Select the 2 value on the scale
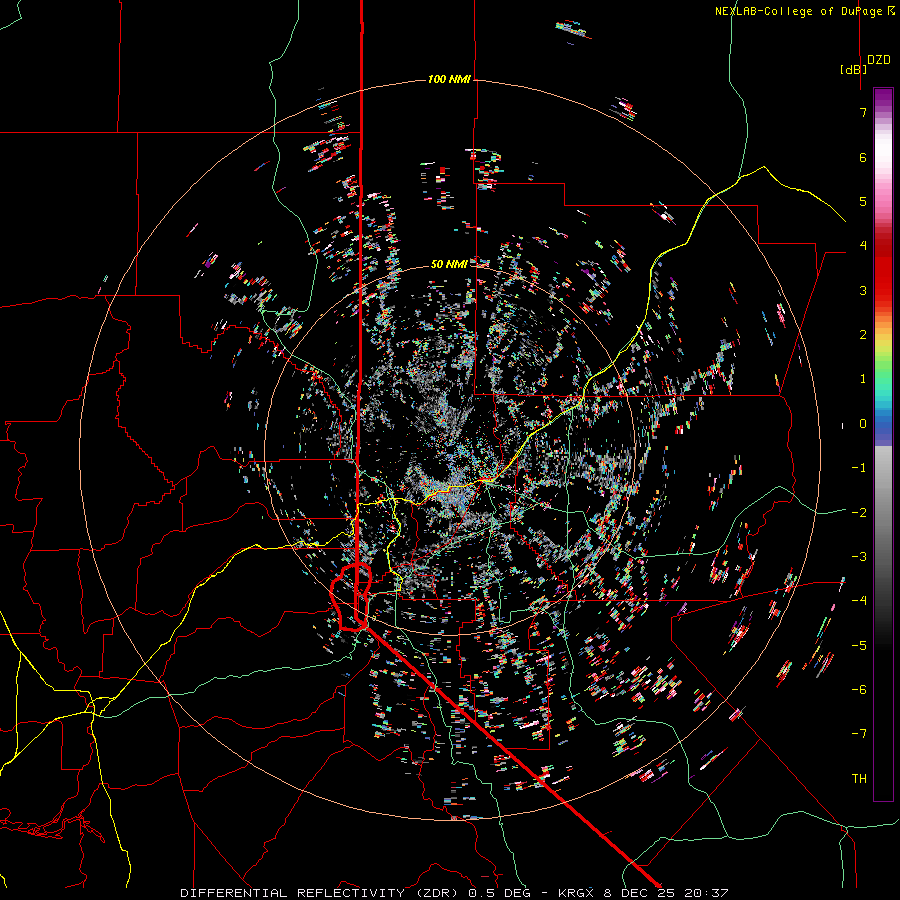The image size is (900, 900). pos(863,335)
